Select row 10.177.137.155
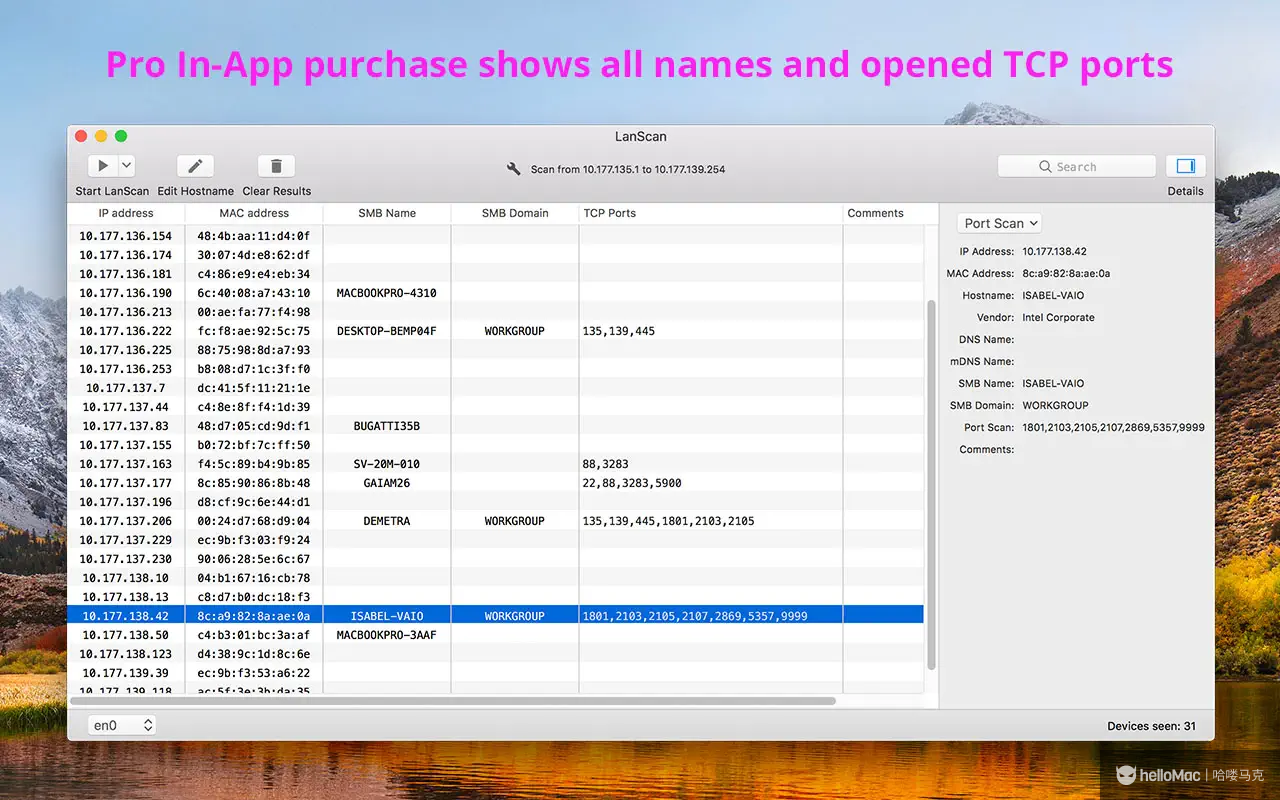1280x800 pixels. 496,445
